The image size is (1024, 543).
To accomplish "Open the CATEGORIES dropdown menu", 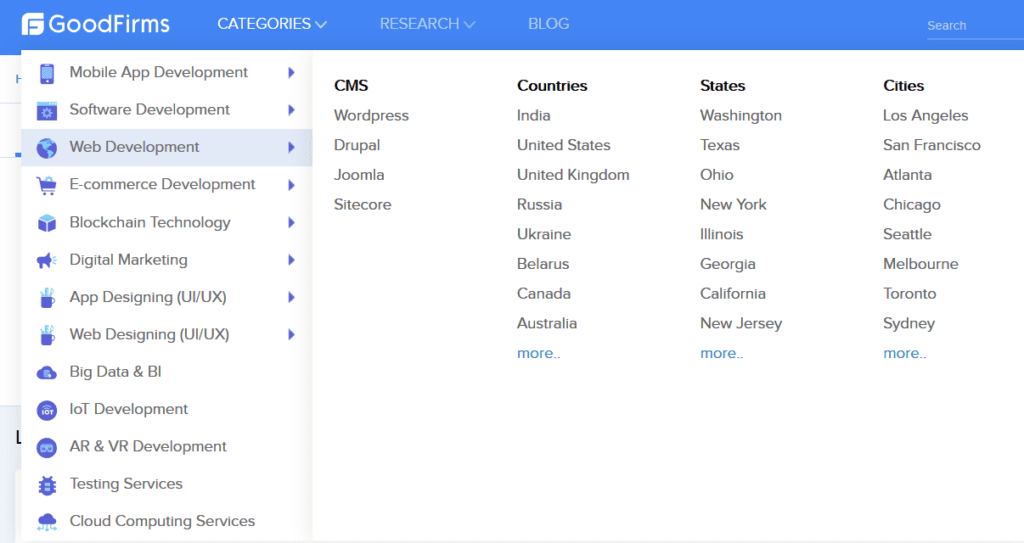I will pos(272,24).
